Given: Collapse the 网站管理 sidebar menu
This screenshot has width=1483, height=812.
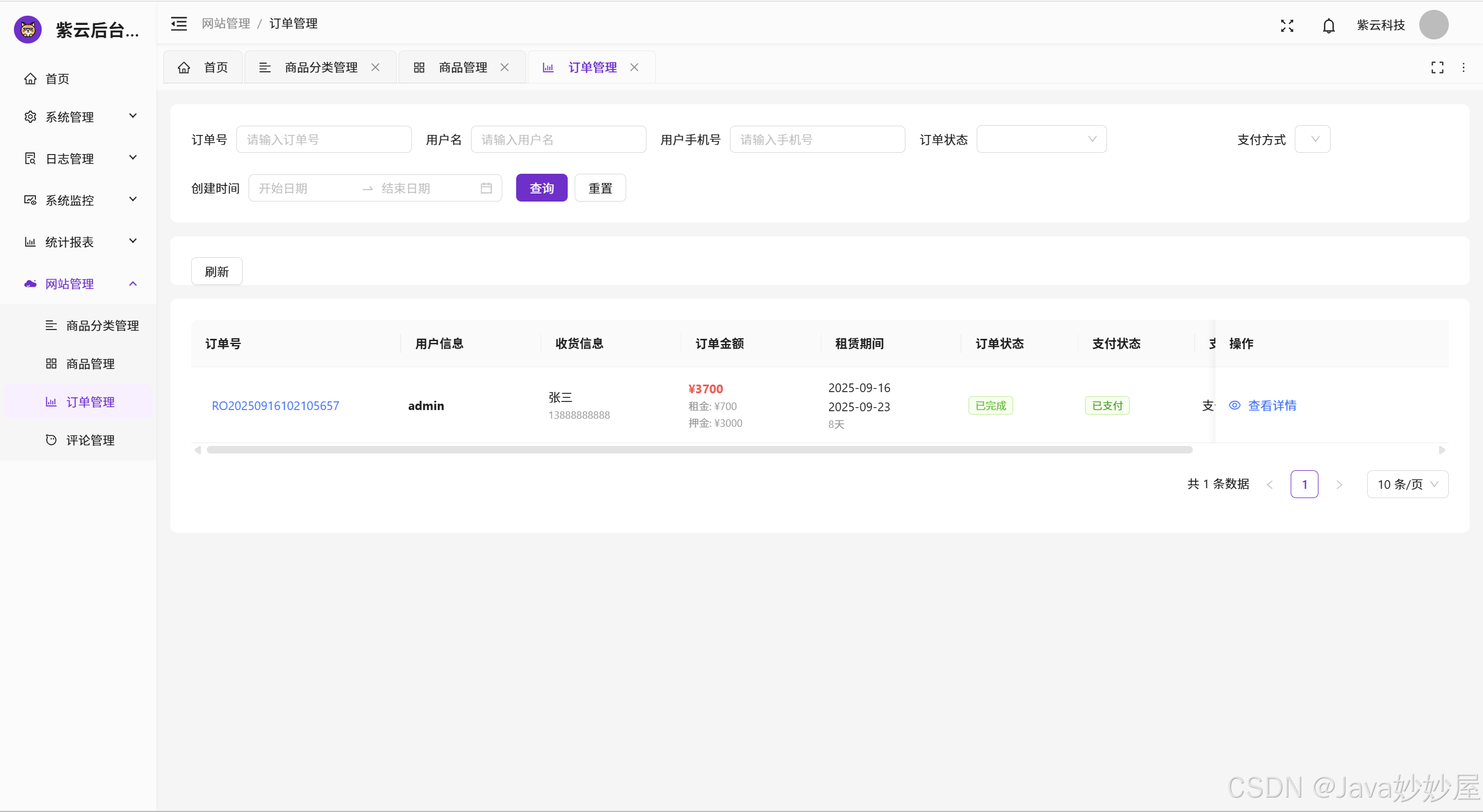Looking at the screenshot, I should click(x=78, y=284).
